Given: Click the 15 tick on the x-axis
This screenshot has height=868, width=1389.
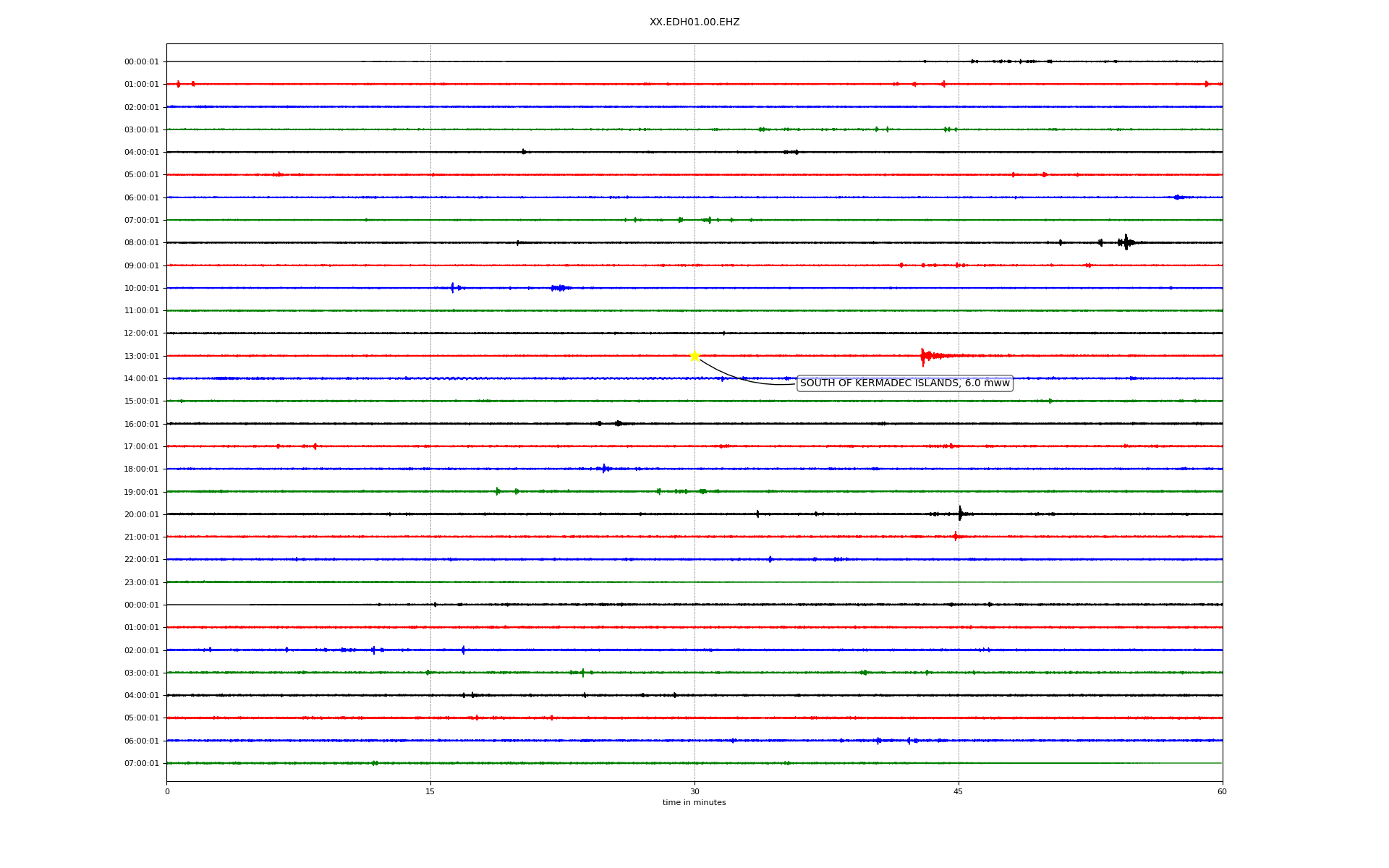Looking at the screenshot, I should pos(430,791).
